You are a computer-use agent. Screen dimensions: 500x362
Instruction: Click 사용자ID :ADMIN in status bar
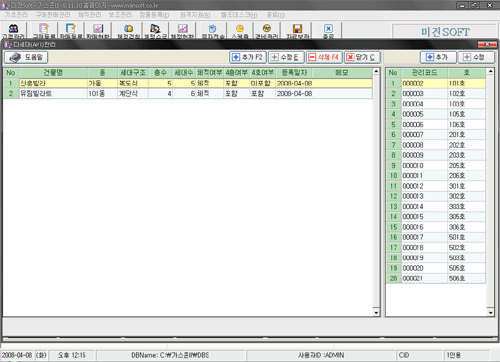click(x=321, y=355)
